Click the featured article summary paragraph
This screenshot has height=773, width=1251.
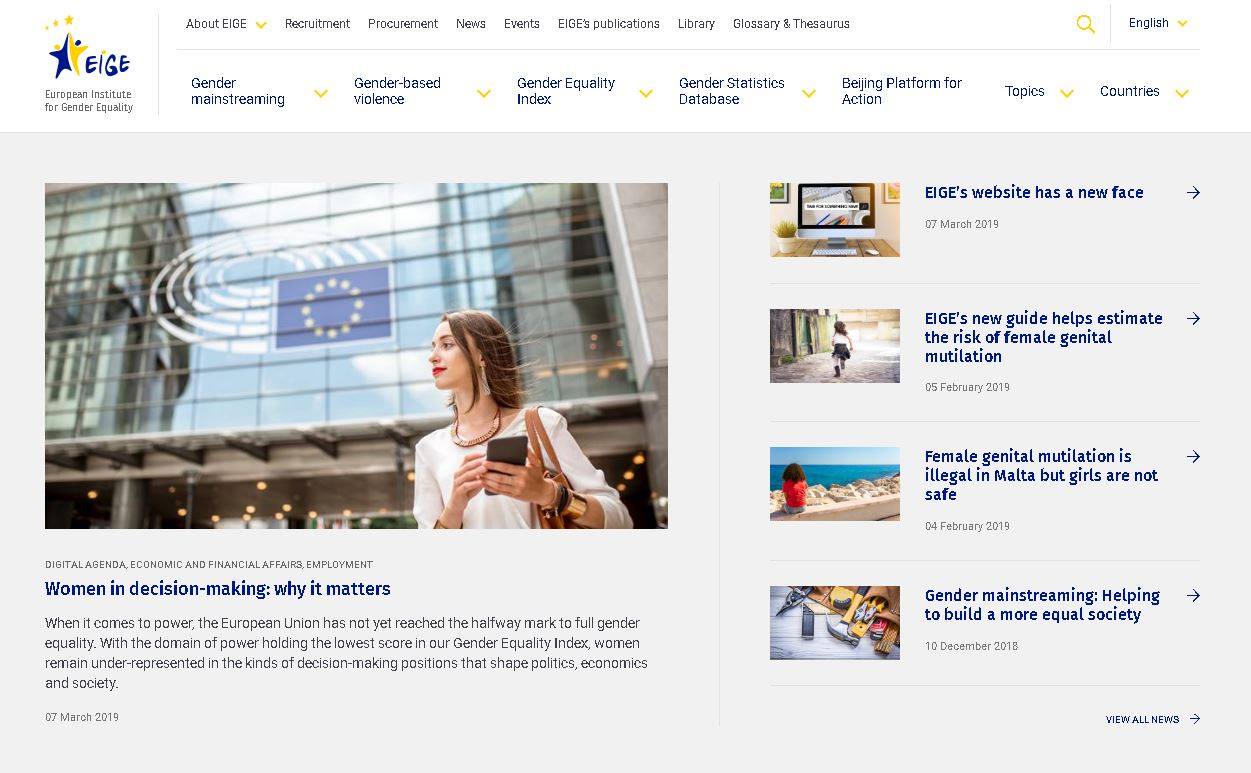[346, 653]
